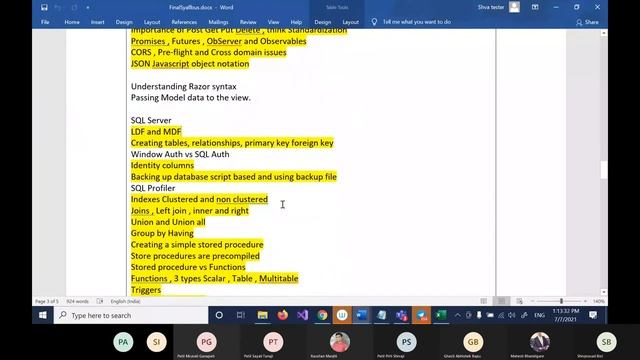Open File Explorer from taskbar
640x360 pixels.
(x=262, y=315)
